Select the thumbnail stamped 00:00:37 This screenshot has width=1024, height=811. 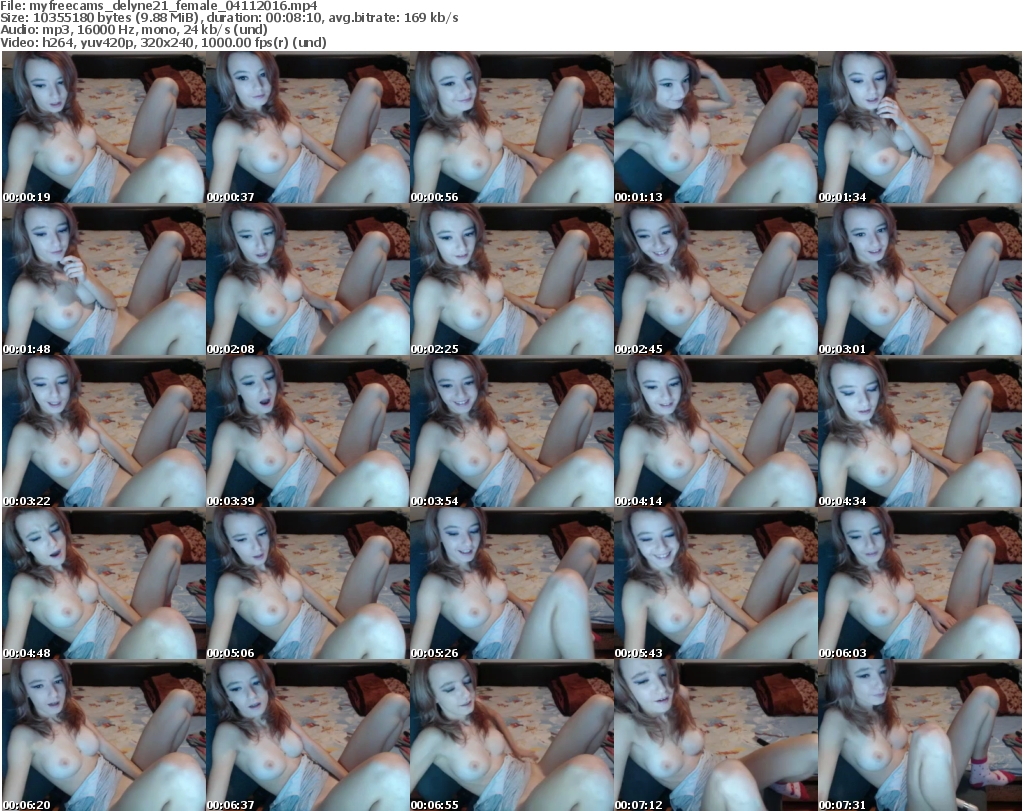point(308,127)
